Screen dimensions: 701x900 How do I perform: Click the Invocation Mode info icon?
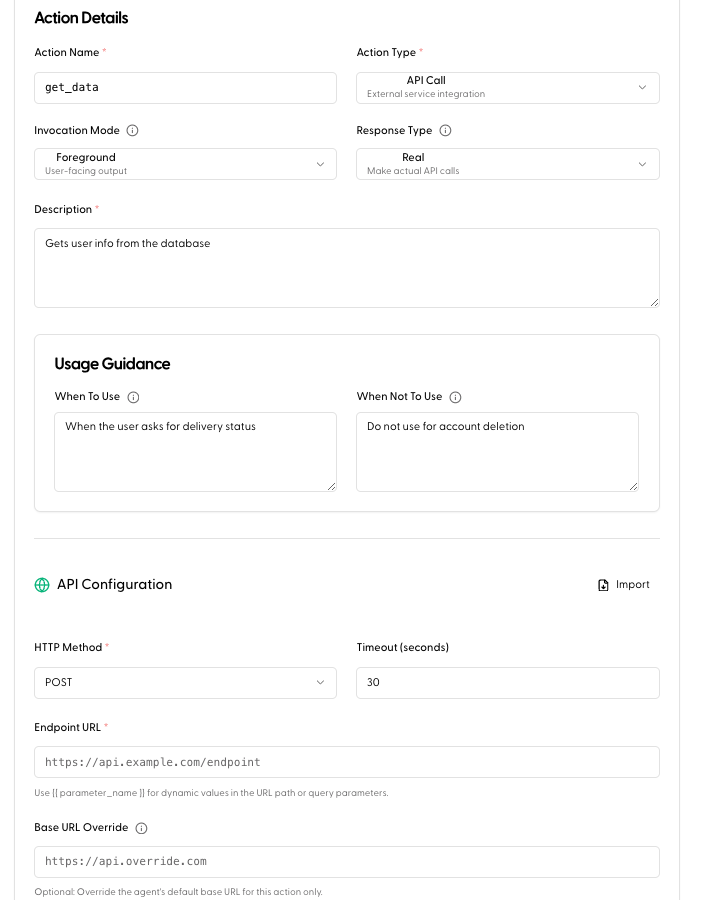coord(133,131)
